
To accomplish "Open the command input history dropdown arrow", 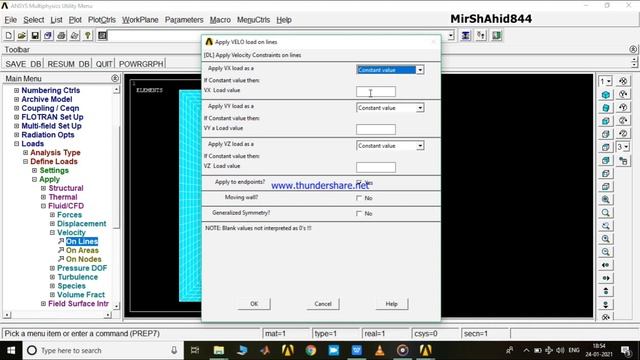I will pyautogui.click(x=451, y=36).
